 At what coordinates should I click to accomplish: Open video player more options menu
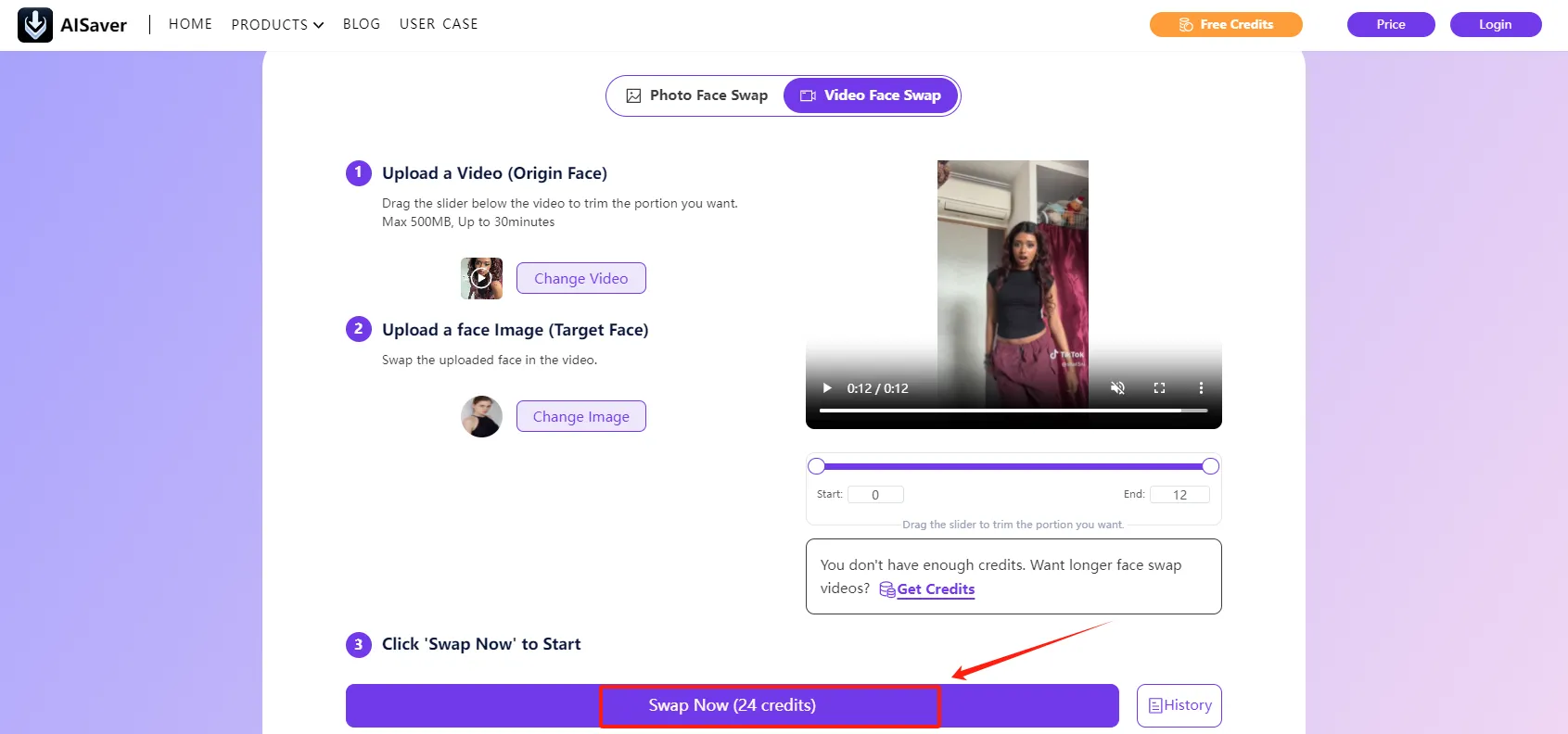click(1201, 388)
